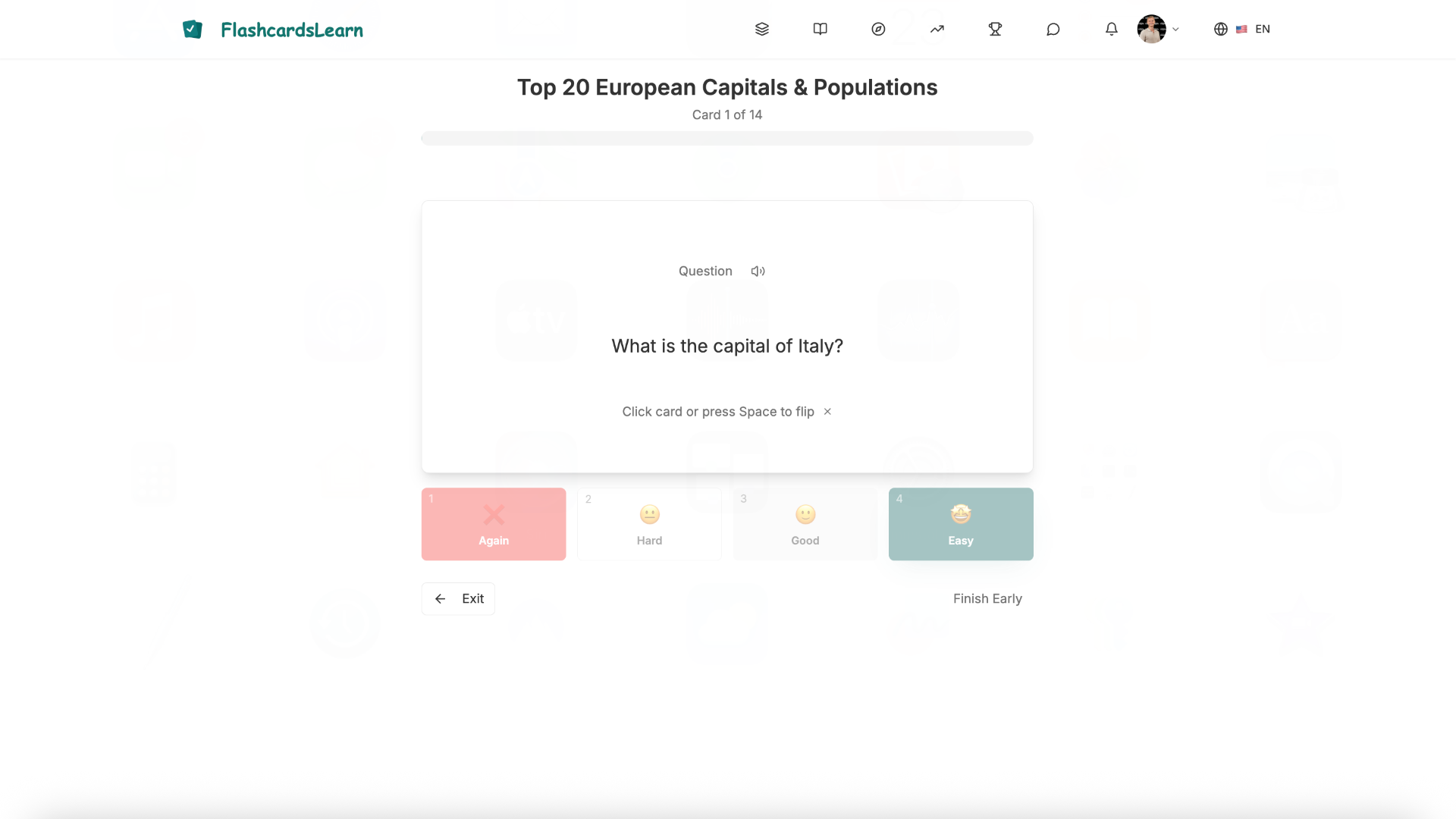The image size is (1456, 819).
Task: Rate the card as Good
Action: click(x=805, y=524)
